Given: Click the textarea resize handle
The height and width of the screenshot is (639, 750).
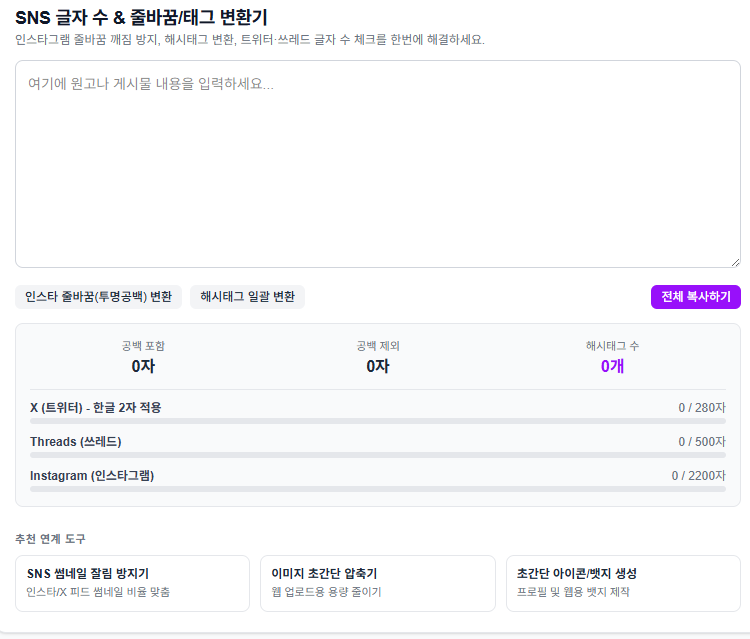Looking at the screenshot, I should (x=736, y=263).
